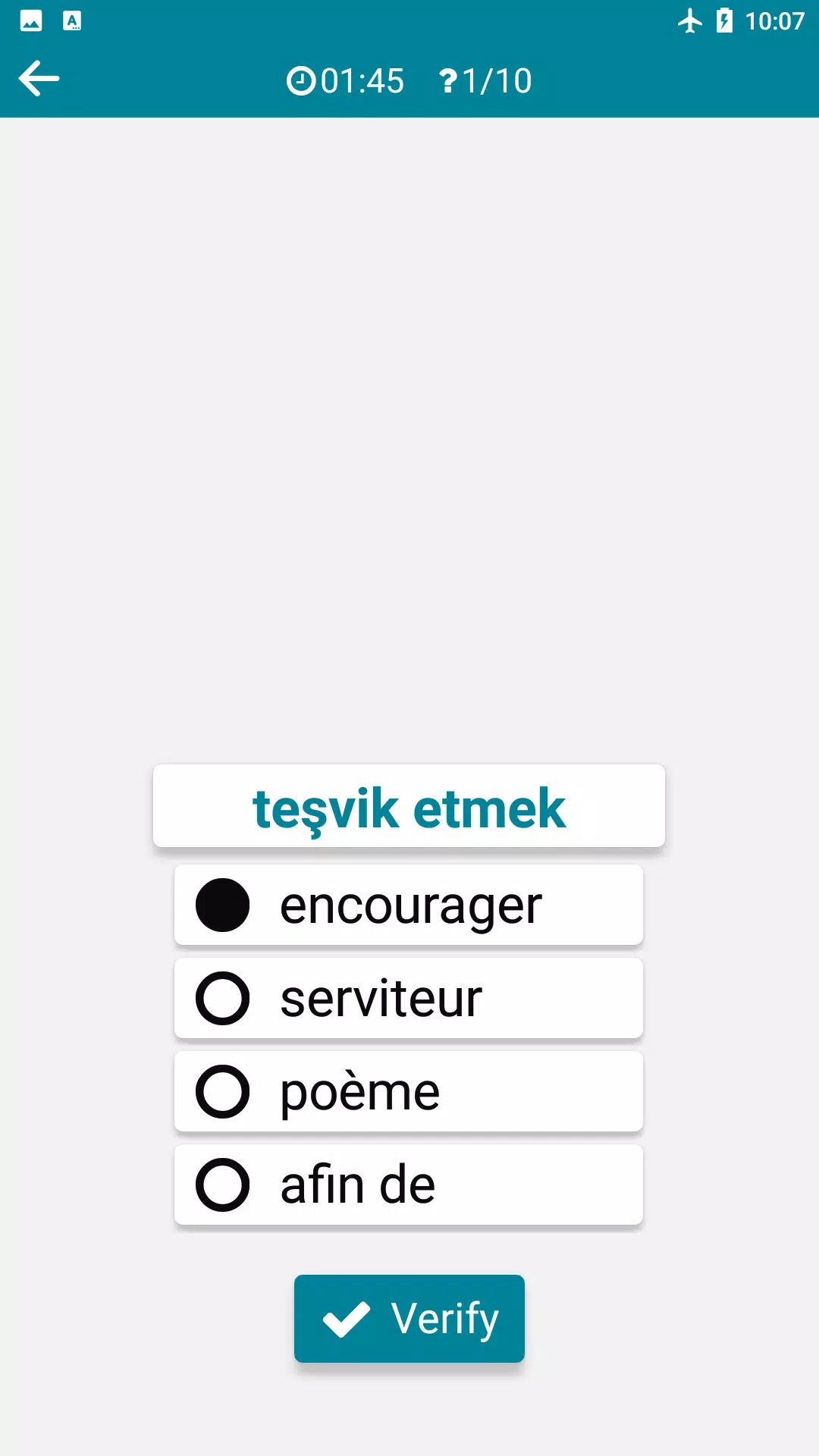Choose the serviteur answer text

(x=381, y=998)
